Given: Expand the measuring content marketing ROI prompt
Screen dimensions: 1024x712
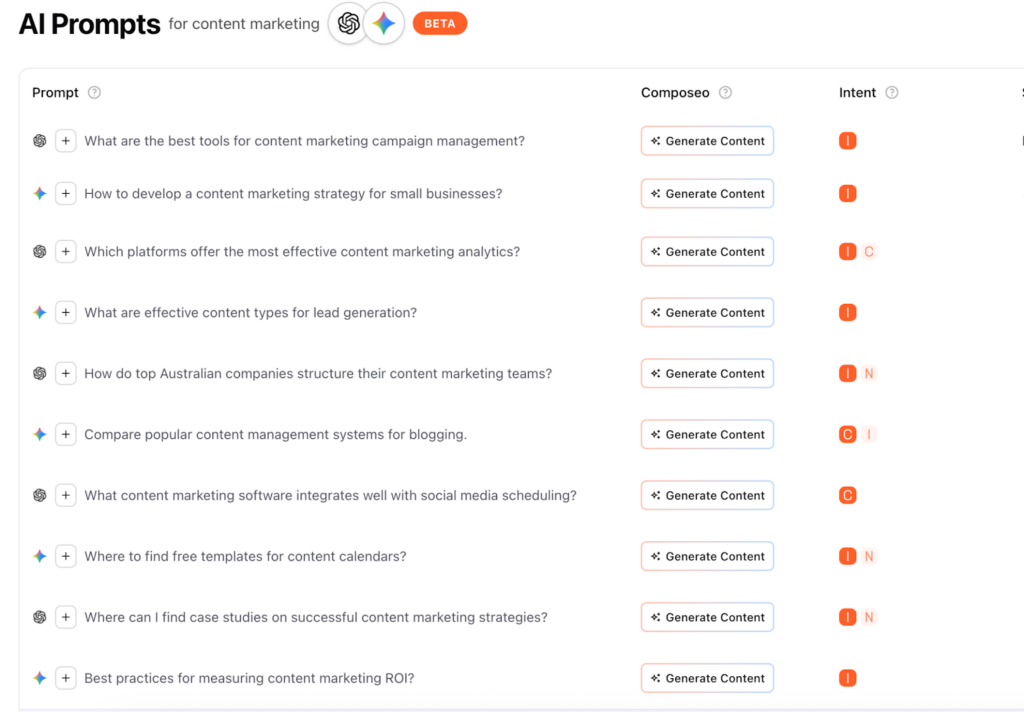Looking at the screenshot, I should pos(66,678).
